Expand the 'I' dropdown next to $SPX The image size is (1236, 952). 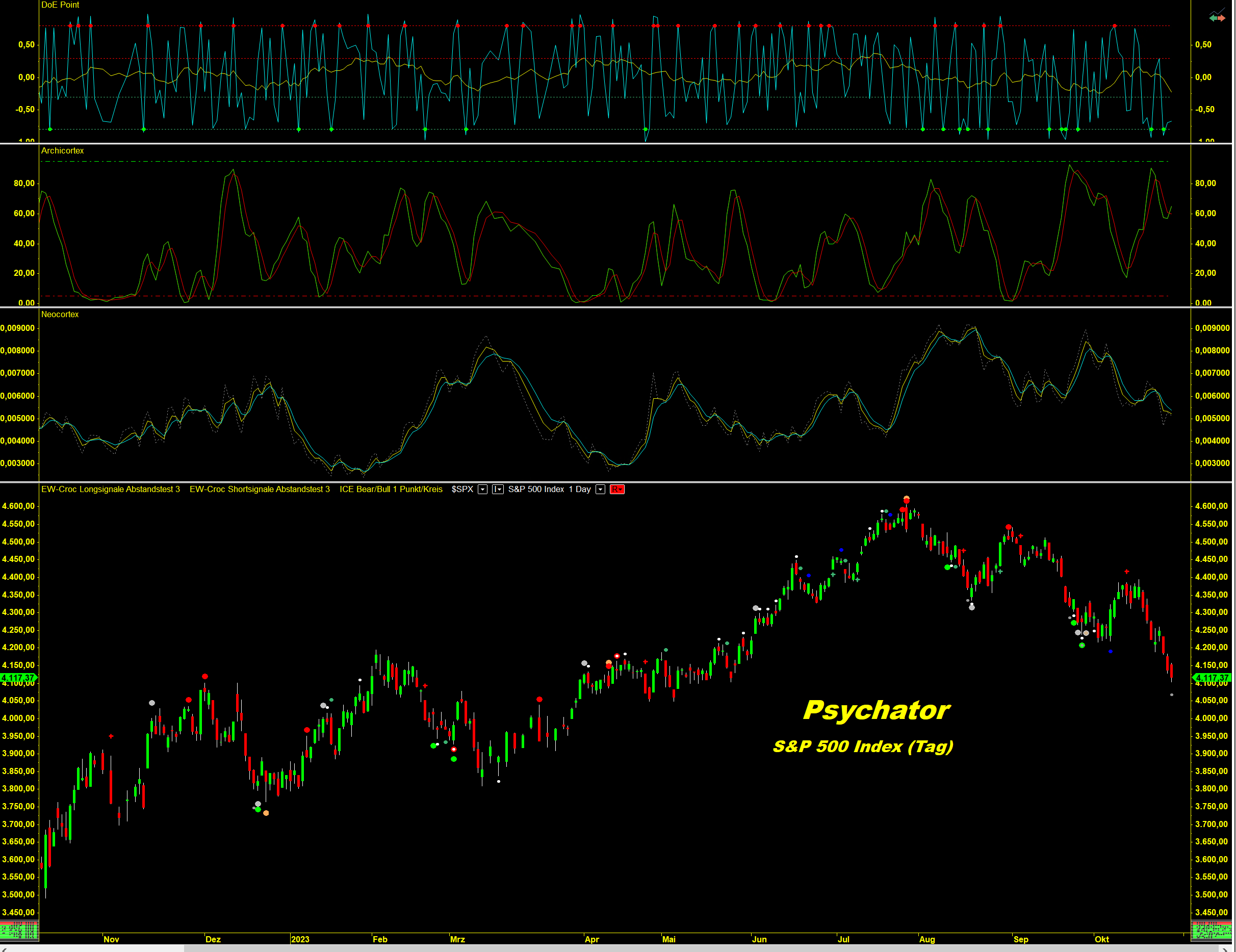click(x=500, y=489)
